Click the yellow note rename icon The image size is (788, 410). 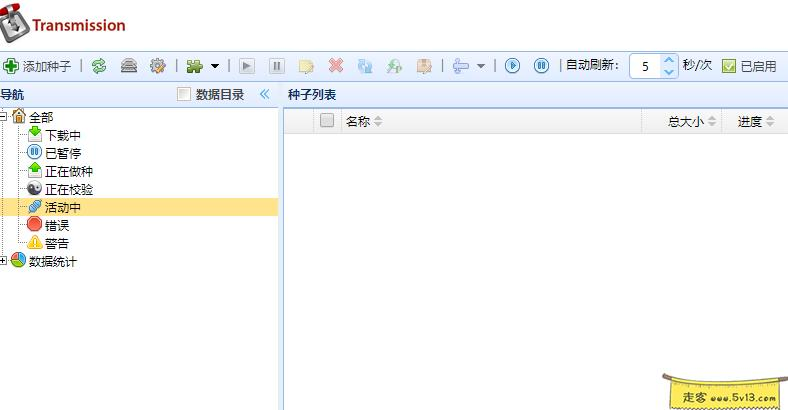point(306,66)
